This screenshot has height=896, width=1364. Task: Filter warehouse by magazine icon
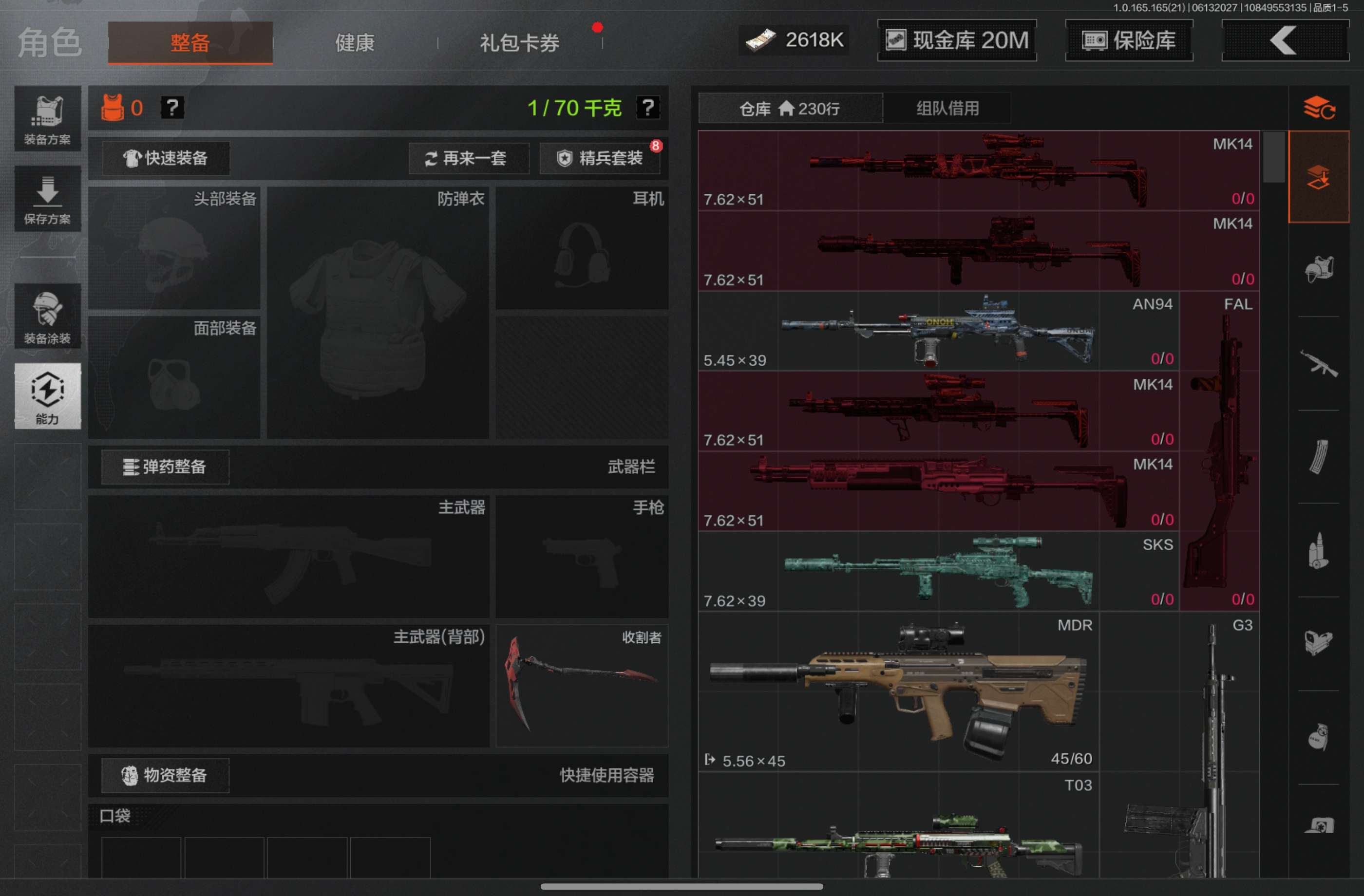[1319, 457]
